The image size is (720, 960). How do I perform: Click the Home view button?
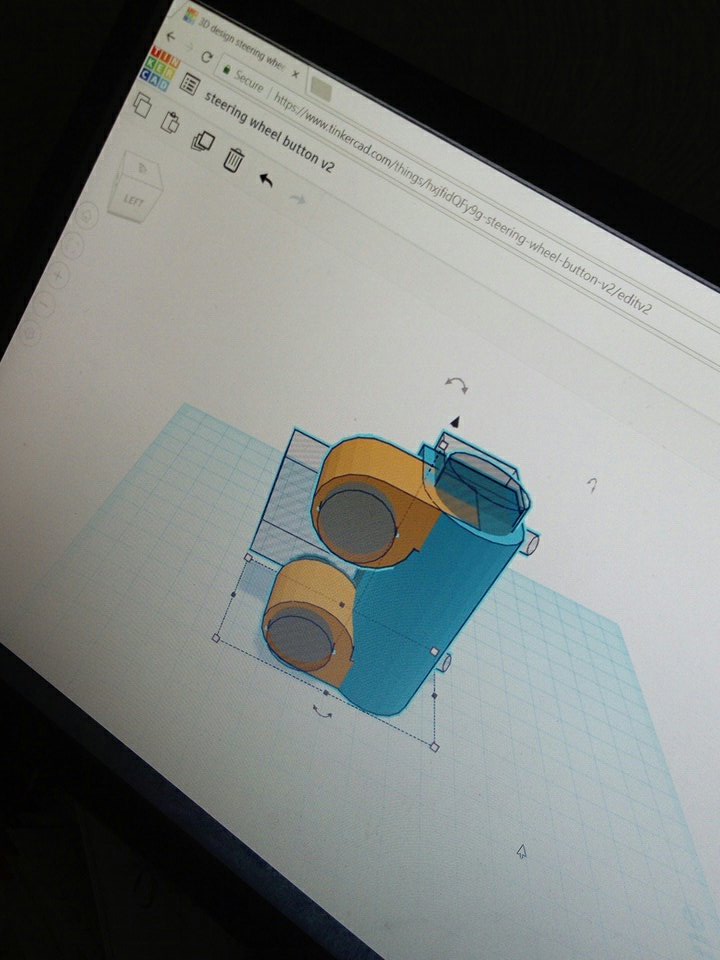click(x=88, y=215)
